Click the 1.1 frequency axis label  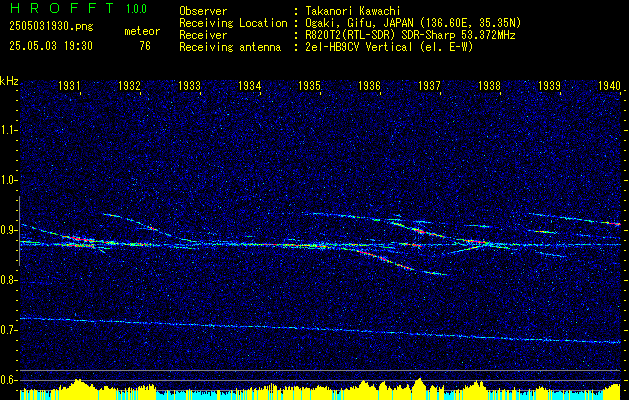pos(7,130)
